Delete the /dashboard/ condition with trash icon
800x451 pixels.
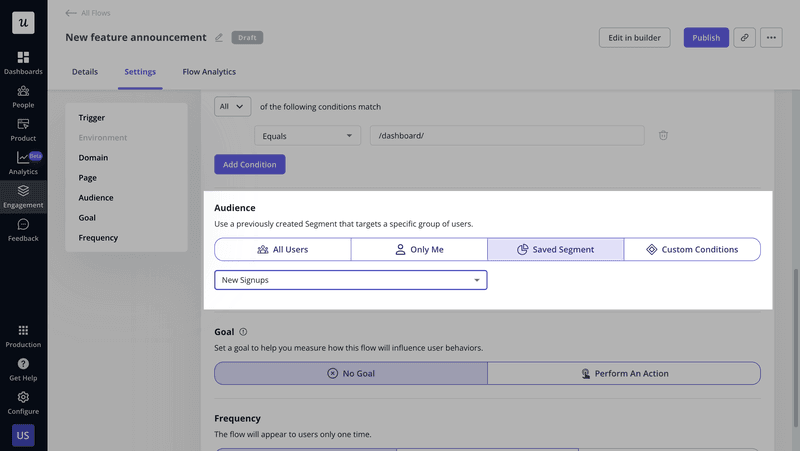663,135
